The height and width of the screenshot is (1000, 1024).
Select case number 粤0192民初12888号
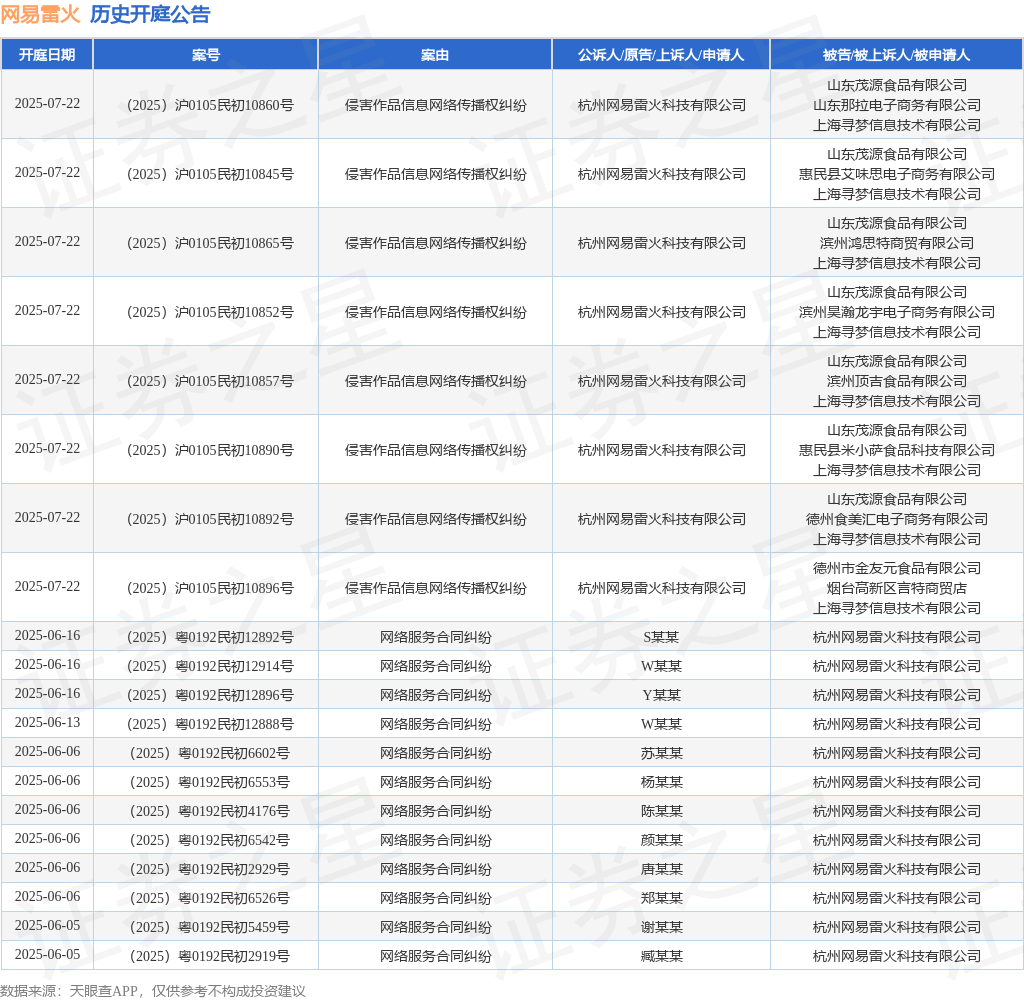tap(210, 724)
